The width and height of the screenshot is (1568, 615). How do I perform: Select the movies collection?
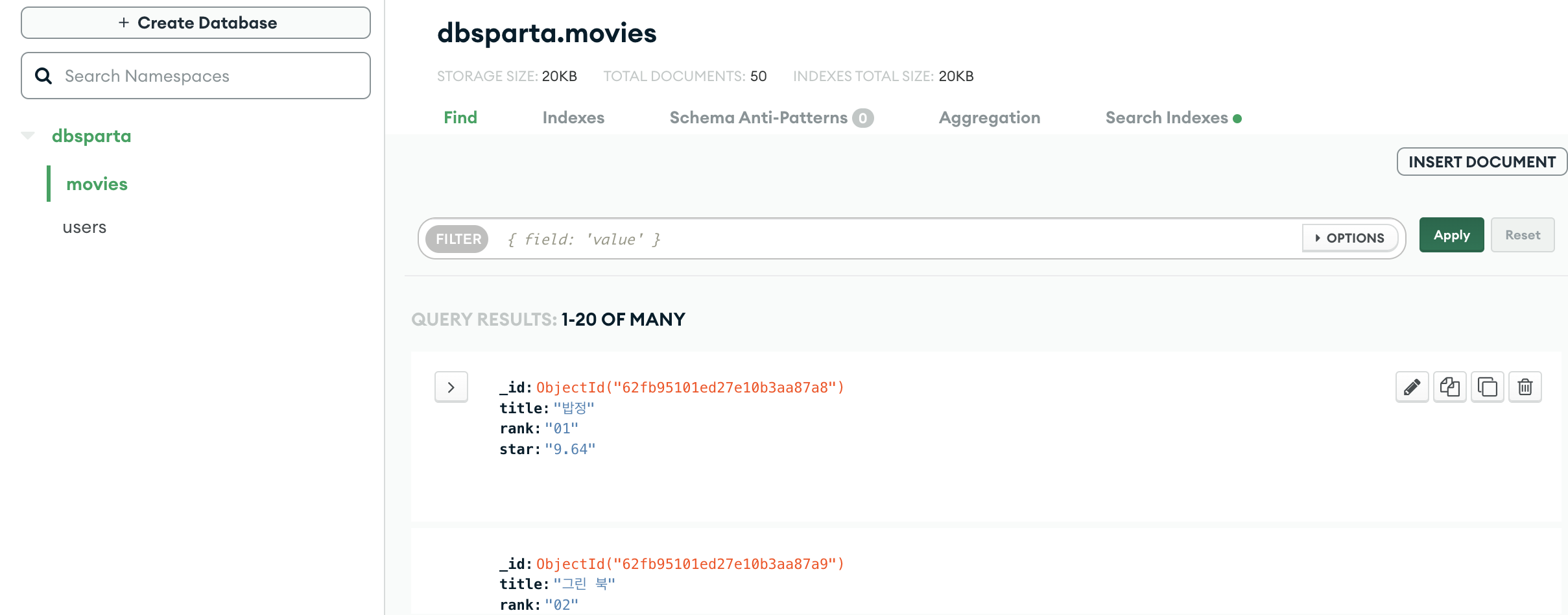coord(97,184)
